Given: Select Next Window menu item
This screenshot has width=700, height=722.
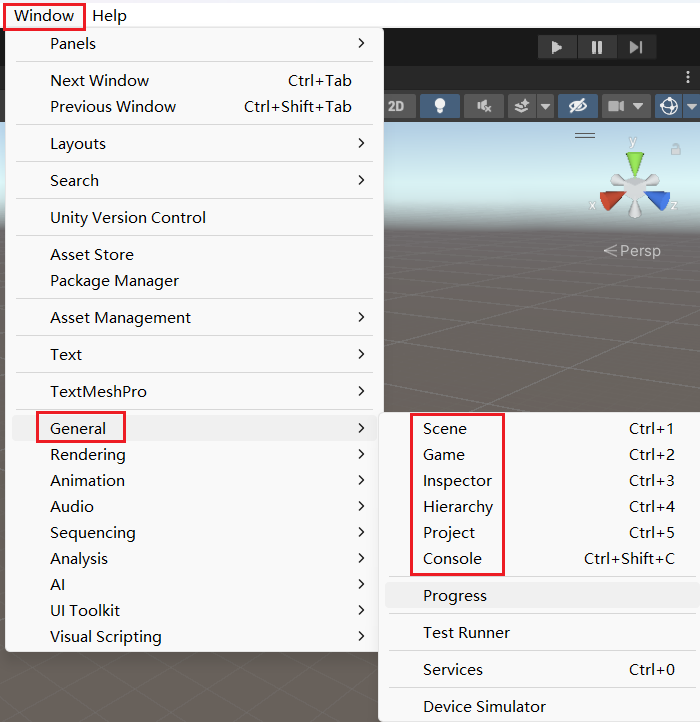Looking at the screenshot, I should click(x=194, y=81).
